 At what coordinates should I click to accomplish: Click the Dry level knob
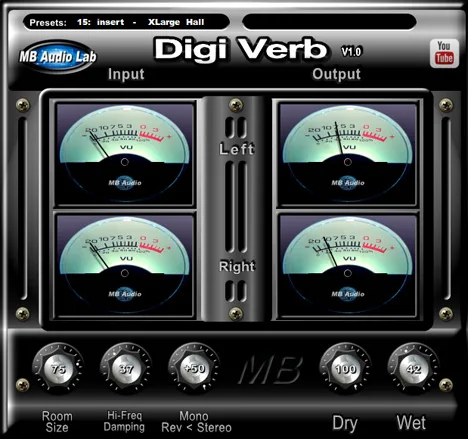[346, 369]
